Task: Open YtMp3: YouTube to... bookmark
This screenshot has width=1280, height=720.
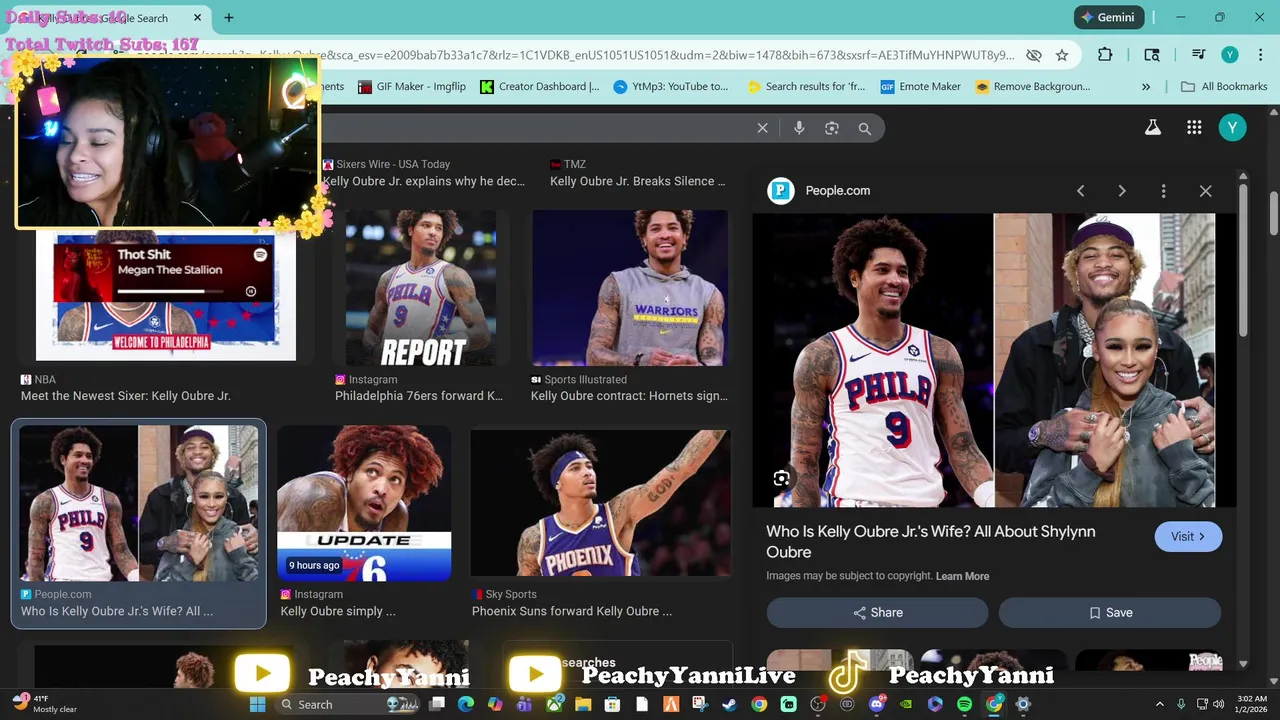Action: click(x=671, y=87)
